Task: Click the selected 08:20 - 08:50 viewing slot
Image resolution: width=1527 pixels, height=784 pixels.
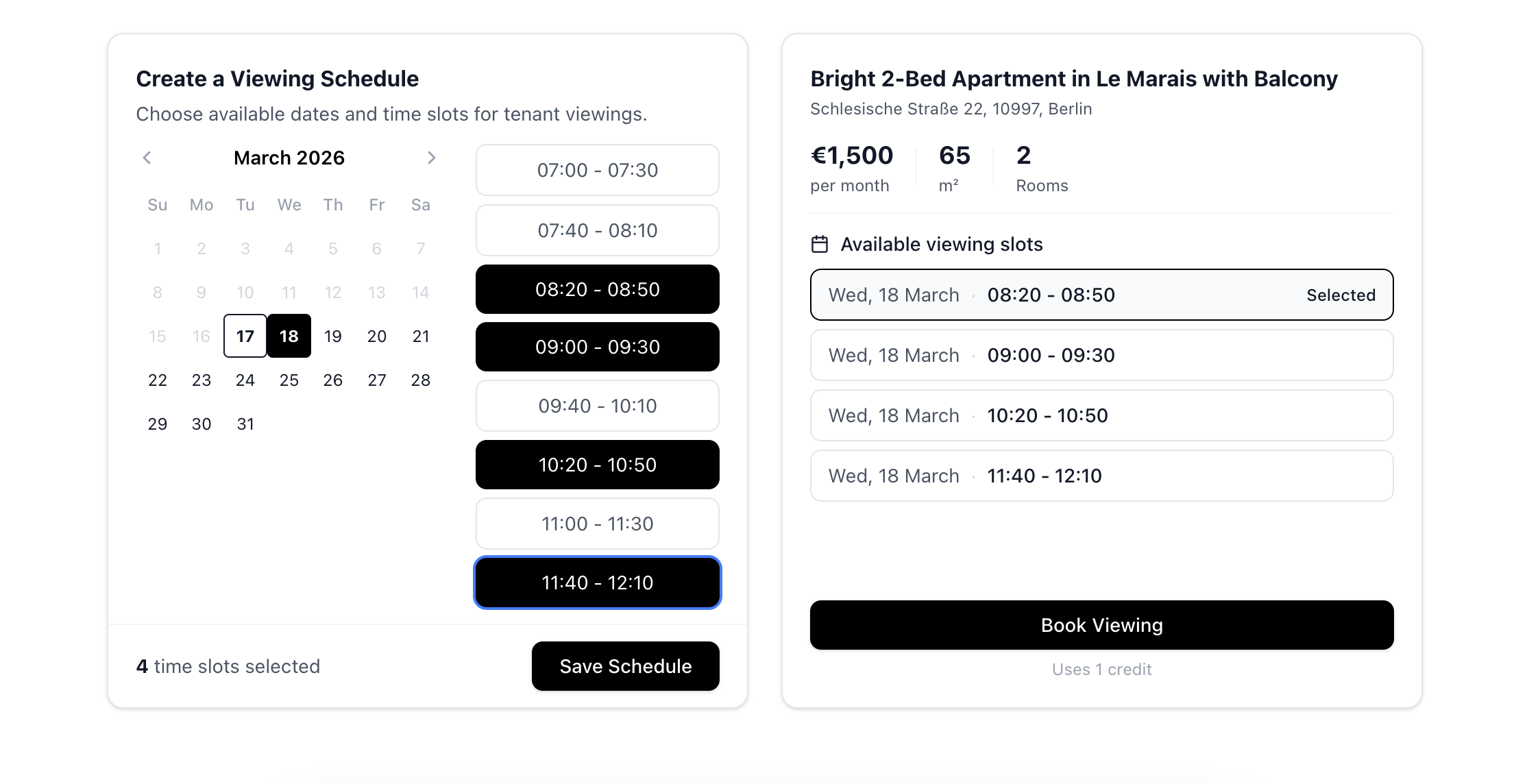Action: coord(1101,295)
